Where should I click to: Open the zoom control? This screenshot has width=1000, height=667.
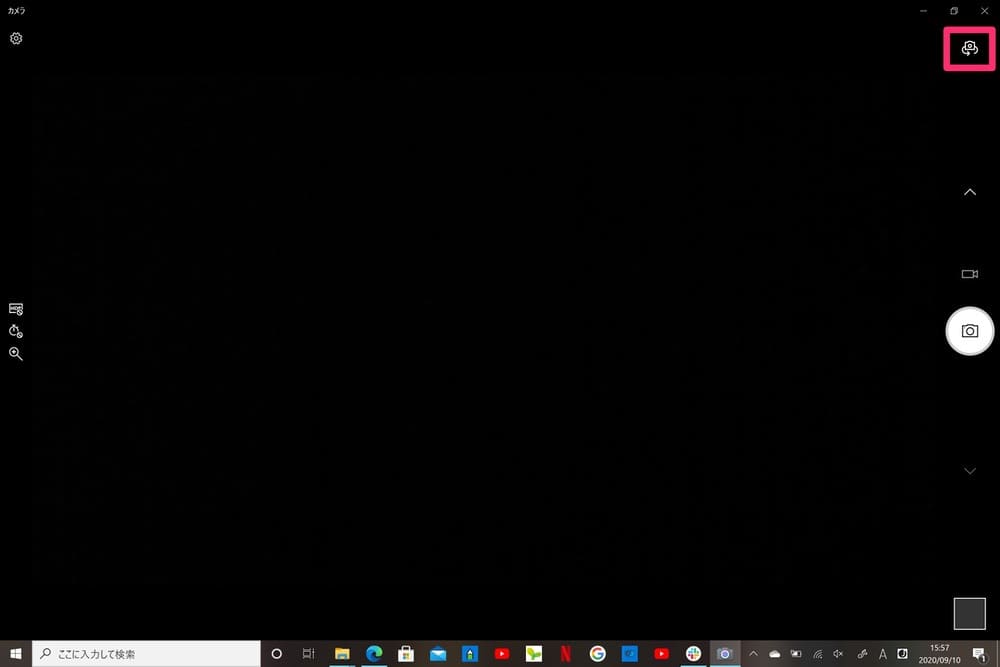16,354
